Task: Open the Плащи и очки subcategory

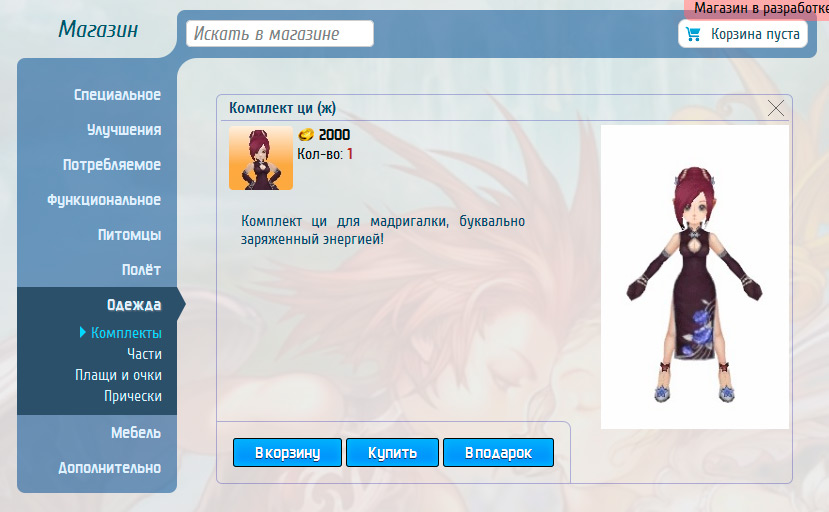Action: [118, 375]
